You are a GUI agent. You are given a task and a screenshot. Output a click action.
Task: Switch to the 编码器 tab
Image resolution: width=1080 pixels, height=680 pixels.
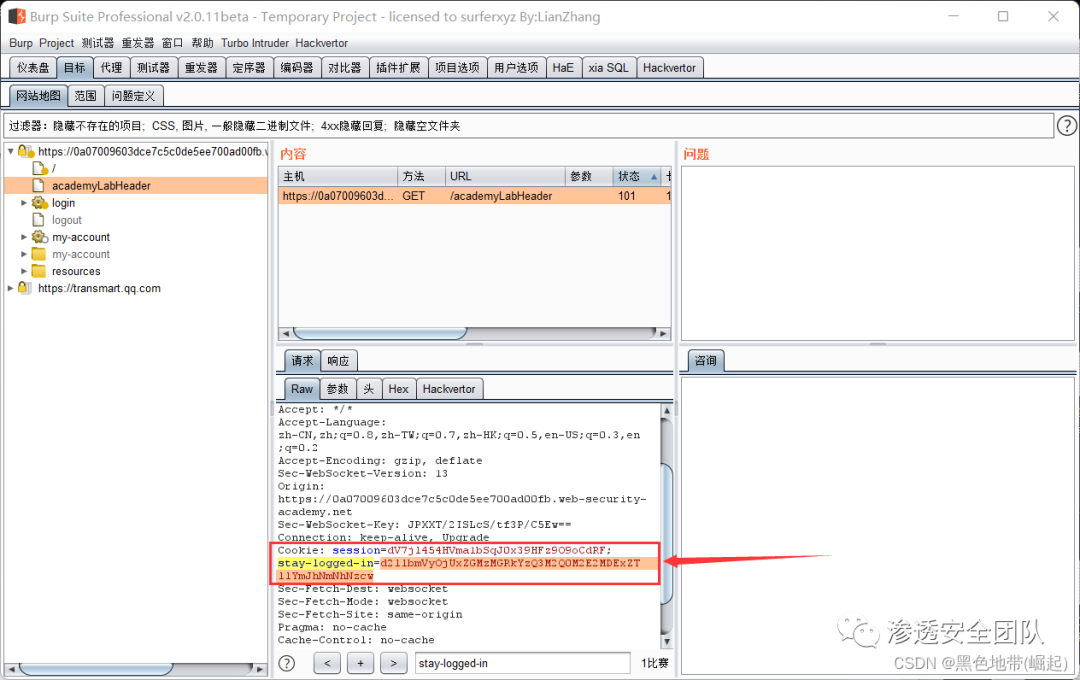(x=297, y=68)
